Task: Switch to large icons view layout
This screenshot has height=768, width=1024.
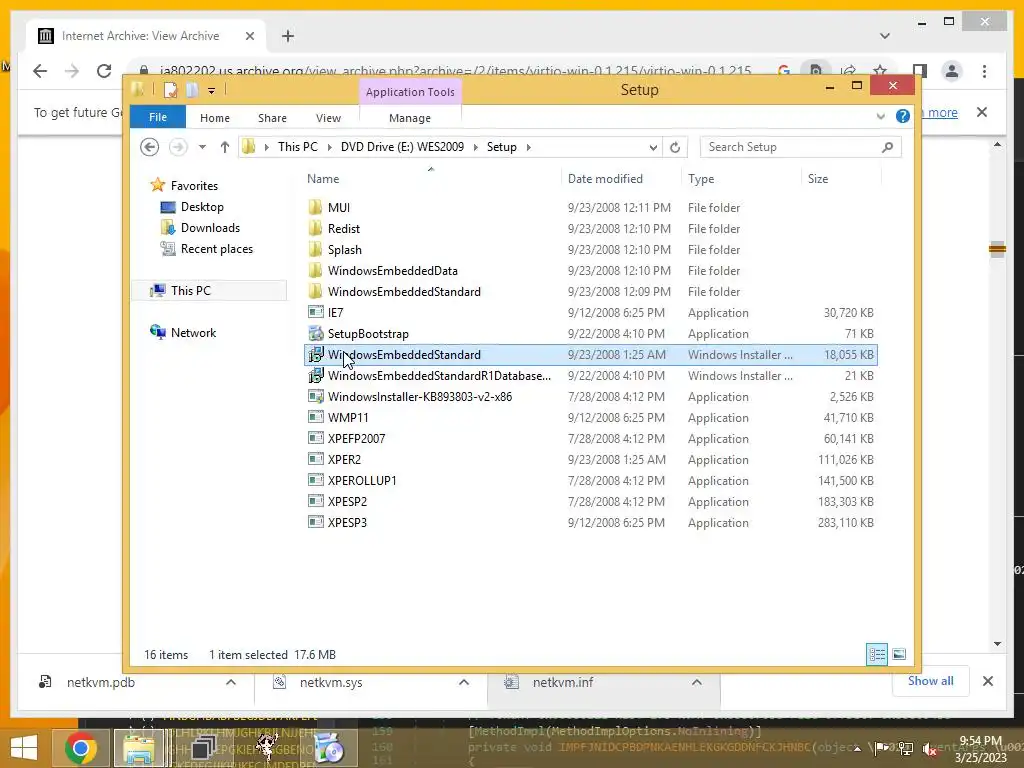Action: point(899,654)
